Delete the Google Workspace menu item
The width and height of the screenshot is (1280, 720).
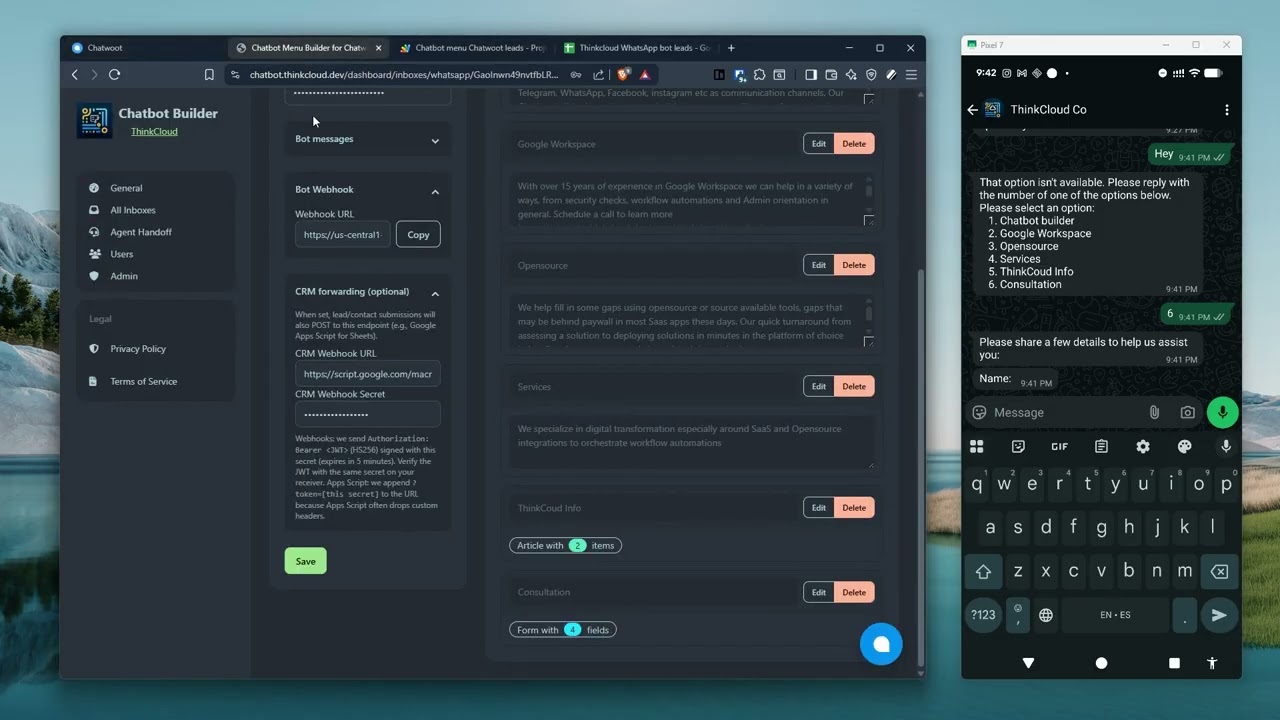(854, 144)
